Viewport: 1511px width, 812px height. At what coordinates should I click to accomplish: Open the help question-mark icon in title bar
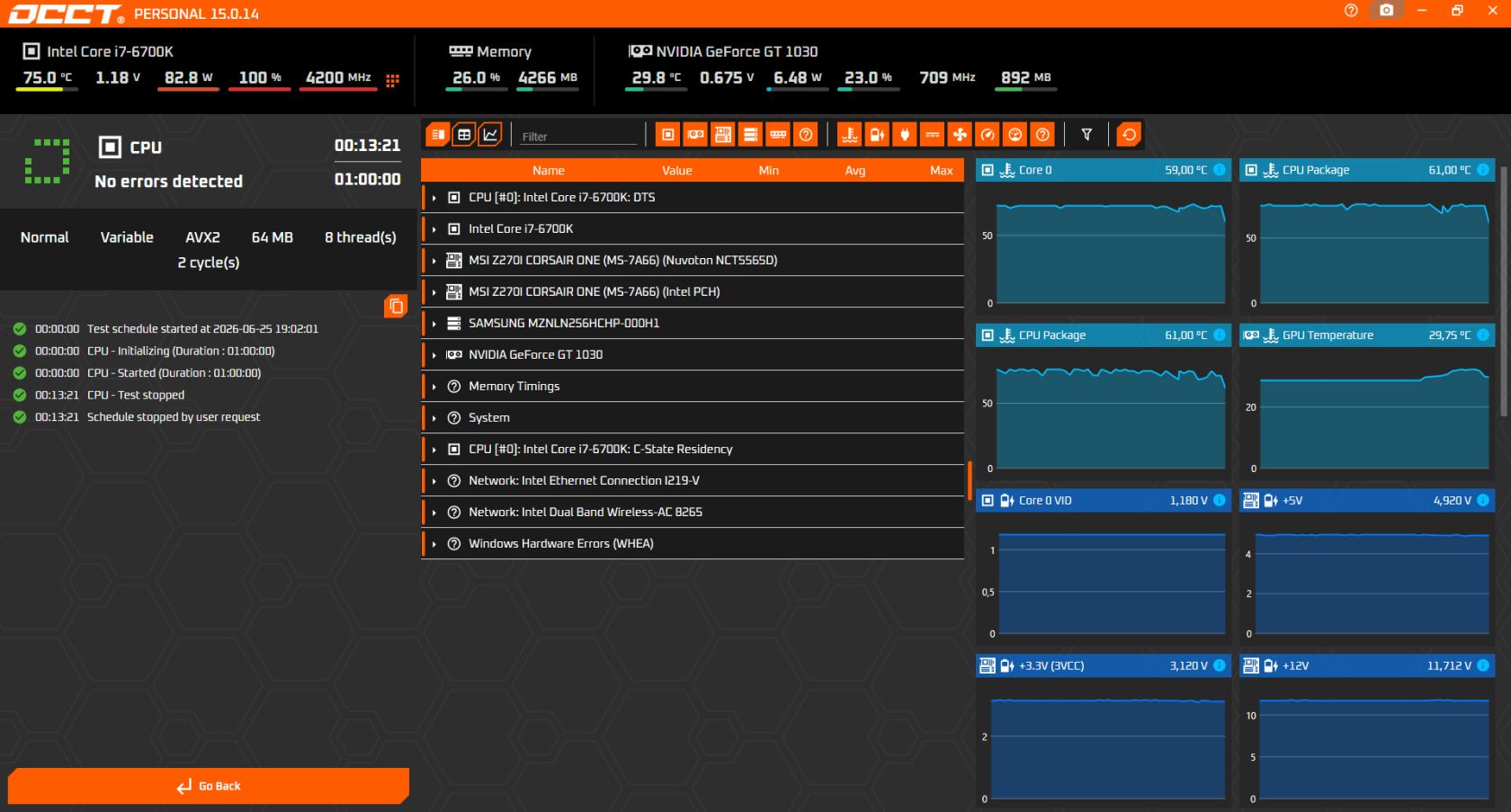(1351, 11)
